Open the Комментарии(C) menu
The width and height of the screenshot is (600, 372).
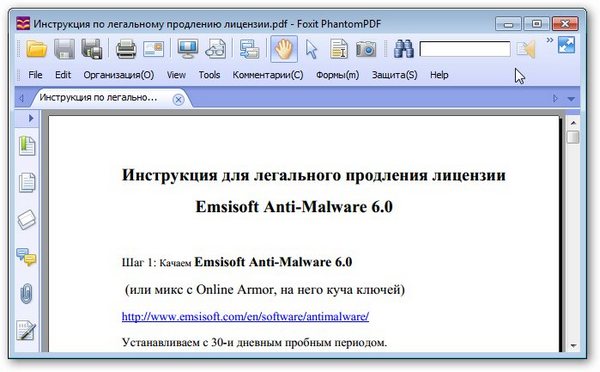(268, 75)
